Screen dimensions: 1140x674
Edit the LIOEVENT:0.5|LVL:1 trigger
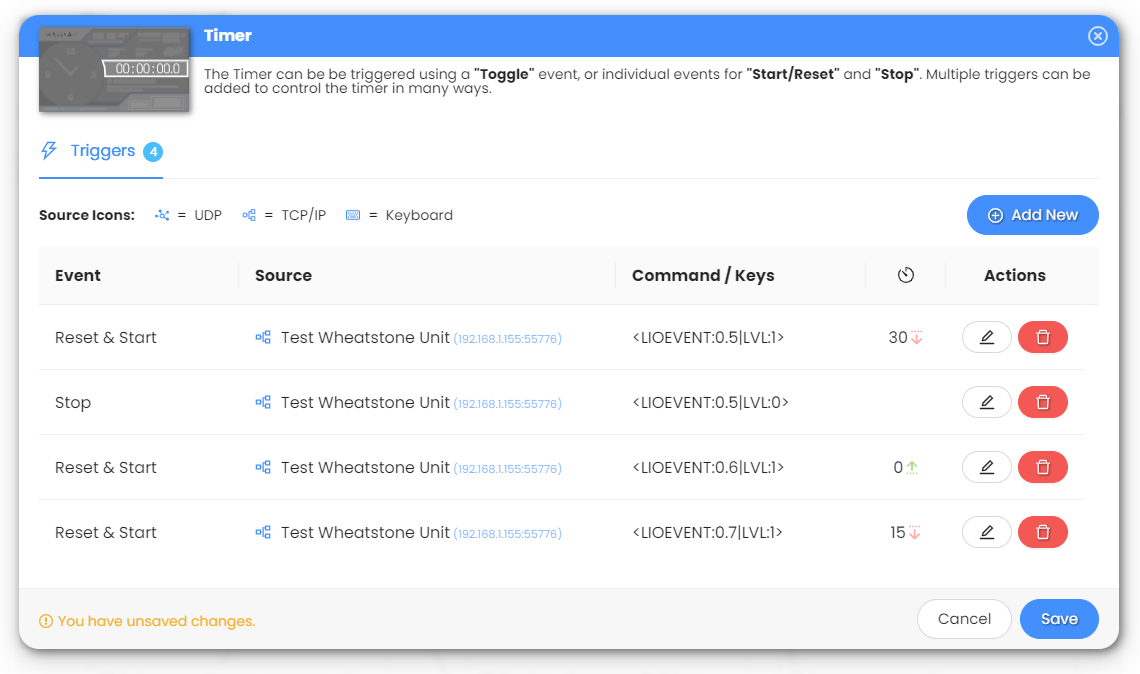click(986, 338)
